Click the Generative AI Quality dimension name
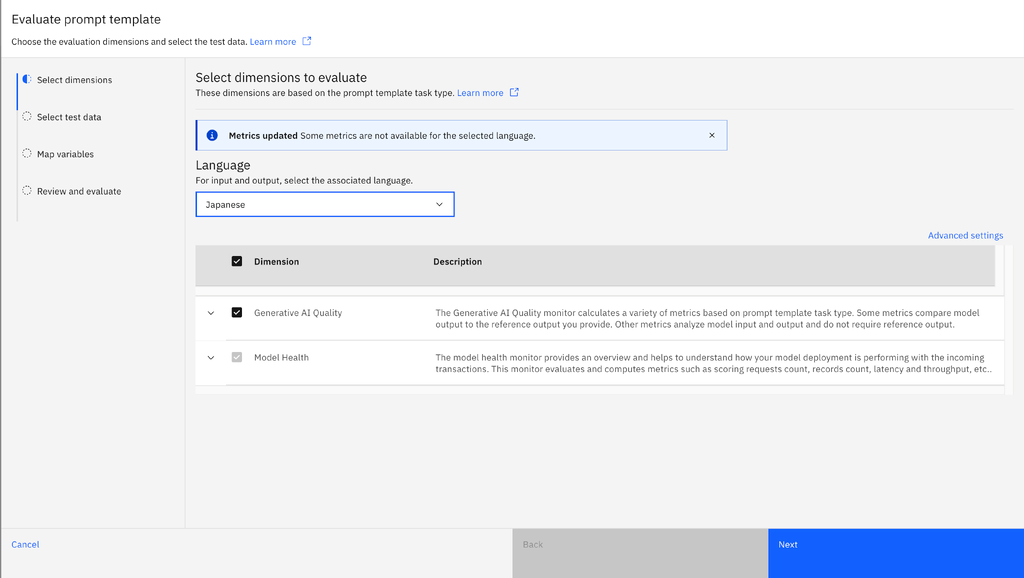This screenshot has width=1024, height=578. (x=298, y=313)
